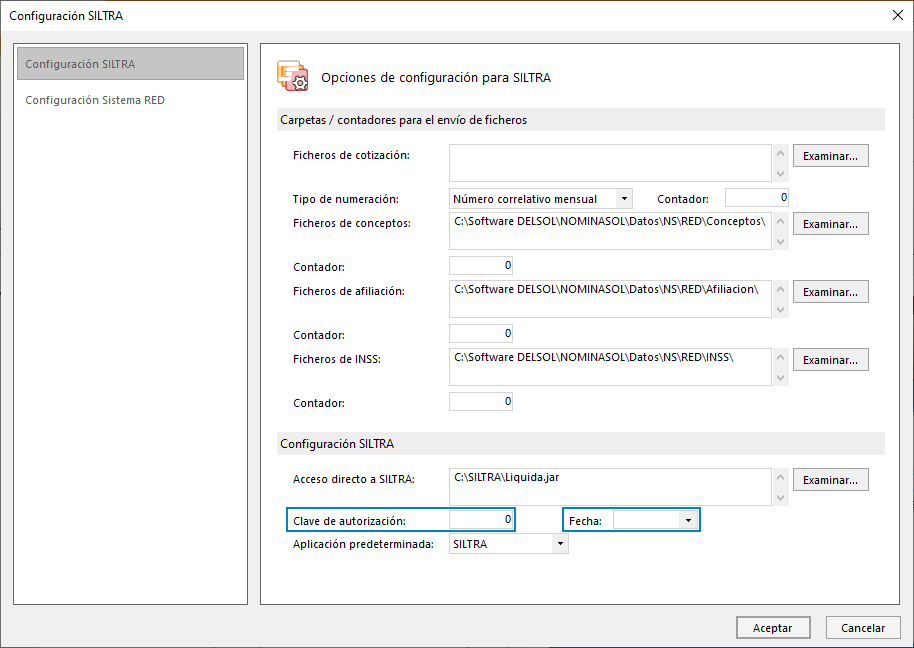Browse folder for Ficheros de cotización
The image size is (914, 648).
831,156
